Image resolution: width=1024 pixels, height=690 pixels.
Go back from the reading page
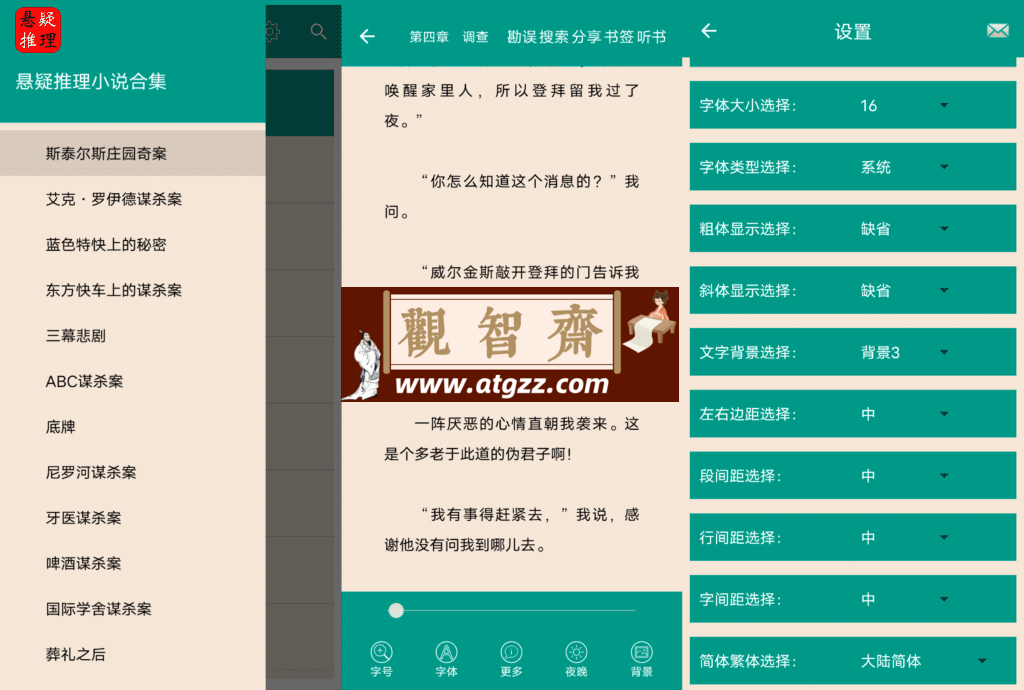pyautogui.click(x=368, y=37)
